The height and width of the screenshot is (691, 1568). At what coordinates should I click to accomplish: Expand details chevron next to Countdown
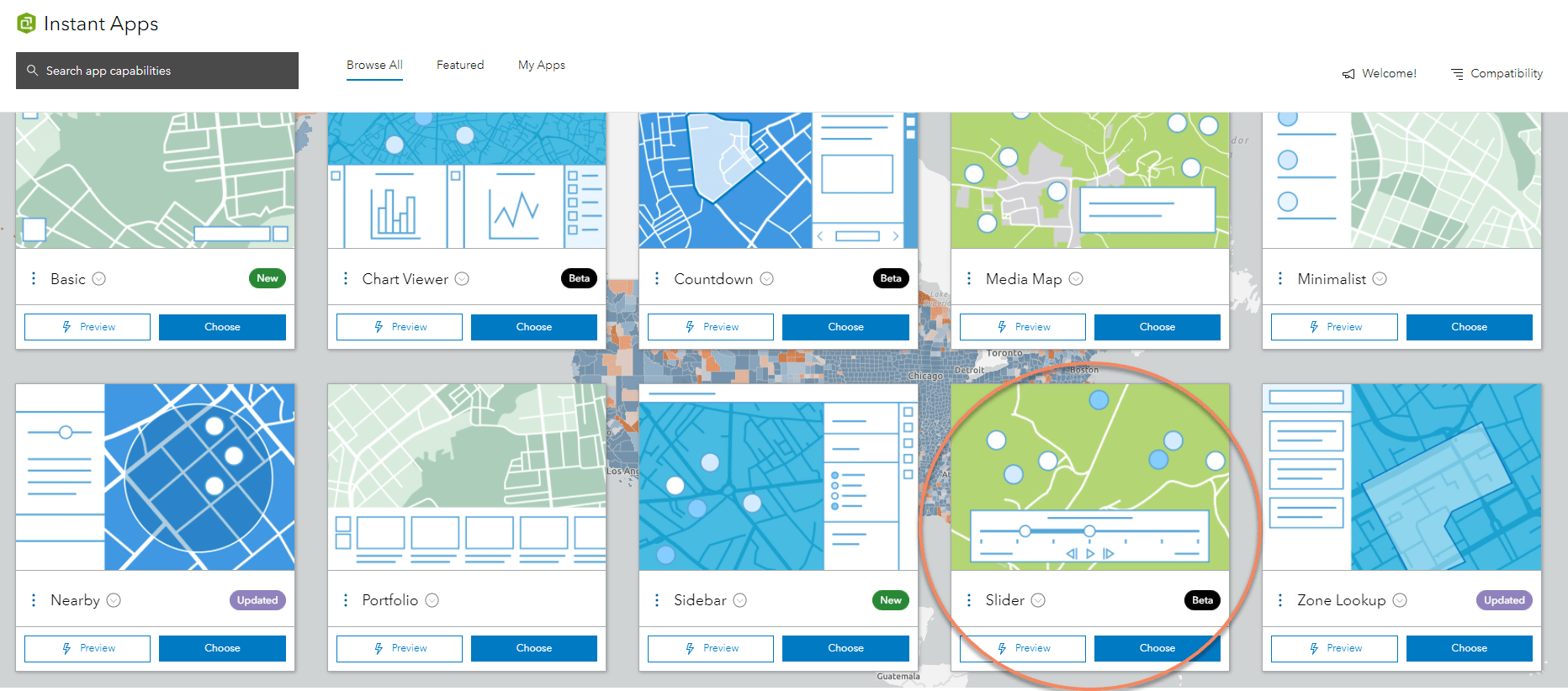pyautogui.click(x=767, y=279)
